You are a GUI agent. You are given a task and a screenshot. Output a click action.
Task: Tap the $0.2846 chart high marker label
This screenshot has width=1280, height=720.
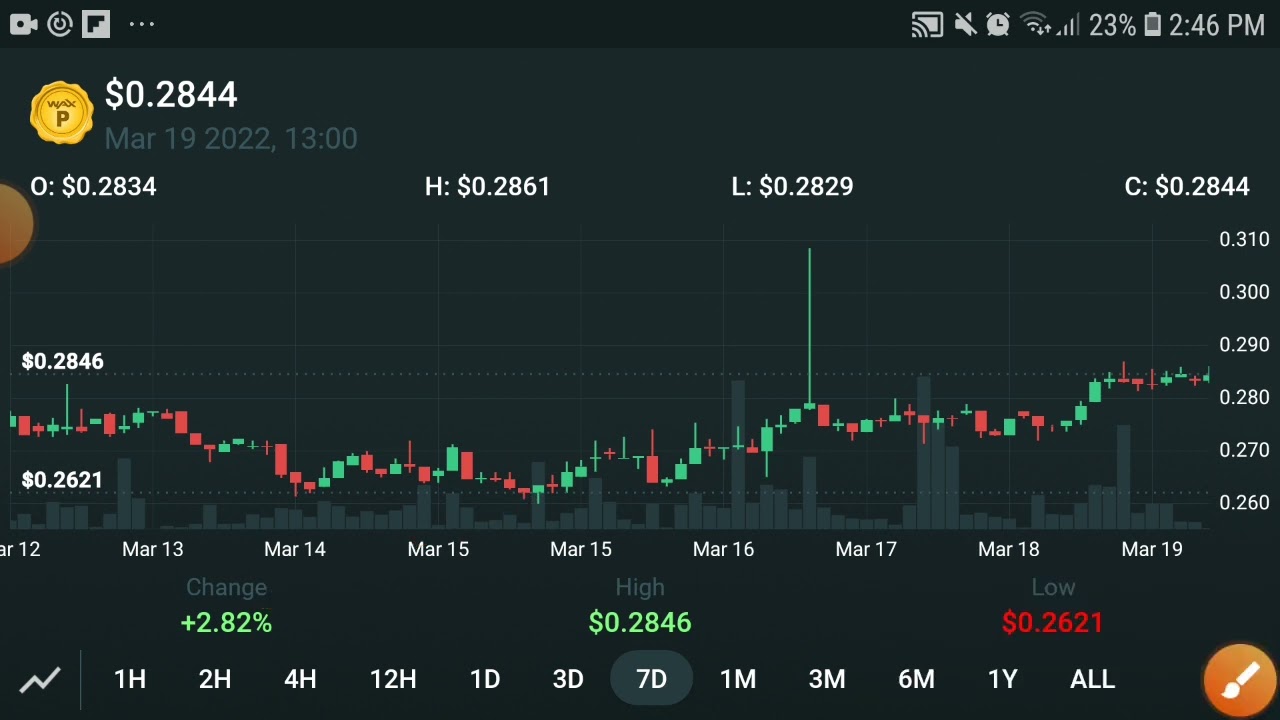pos(62,361)
